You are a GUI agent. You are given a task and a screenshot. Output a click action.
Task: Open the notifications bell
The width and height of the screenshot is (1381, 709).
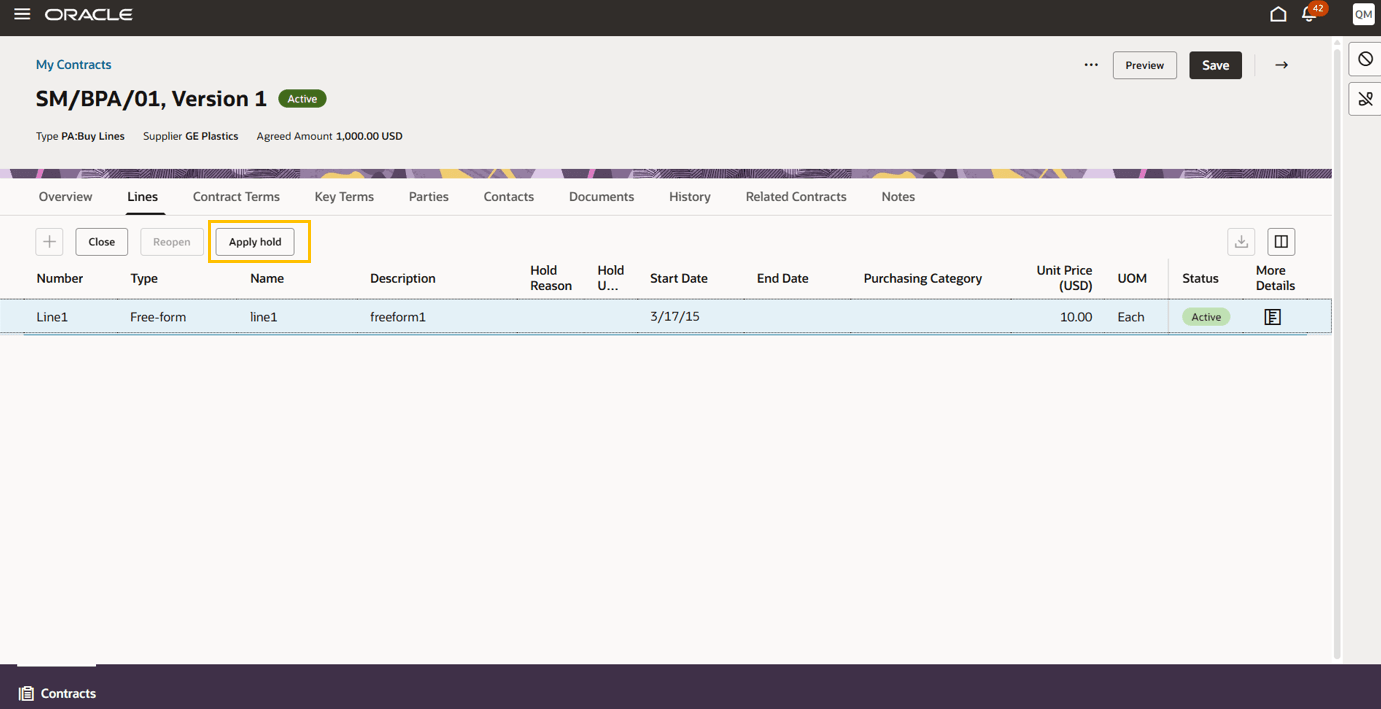tap(1309, 14)
